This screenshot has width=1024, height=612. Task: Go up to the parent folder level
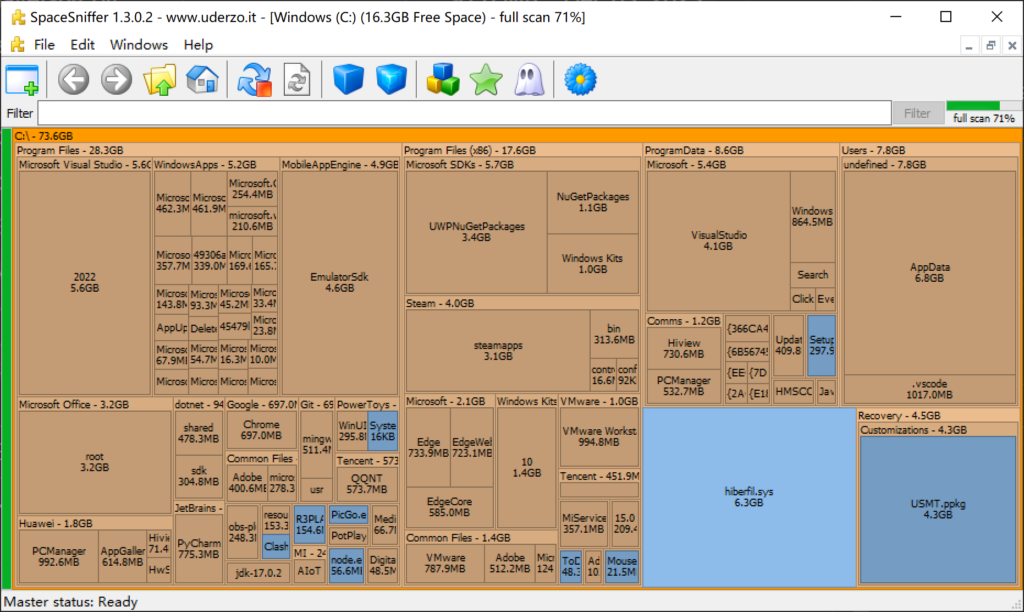[x=159, y=80]
